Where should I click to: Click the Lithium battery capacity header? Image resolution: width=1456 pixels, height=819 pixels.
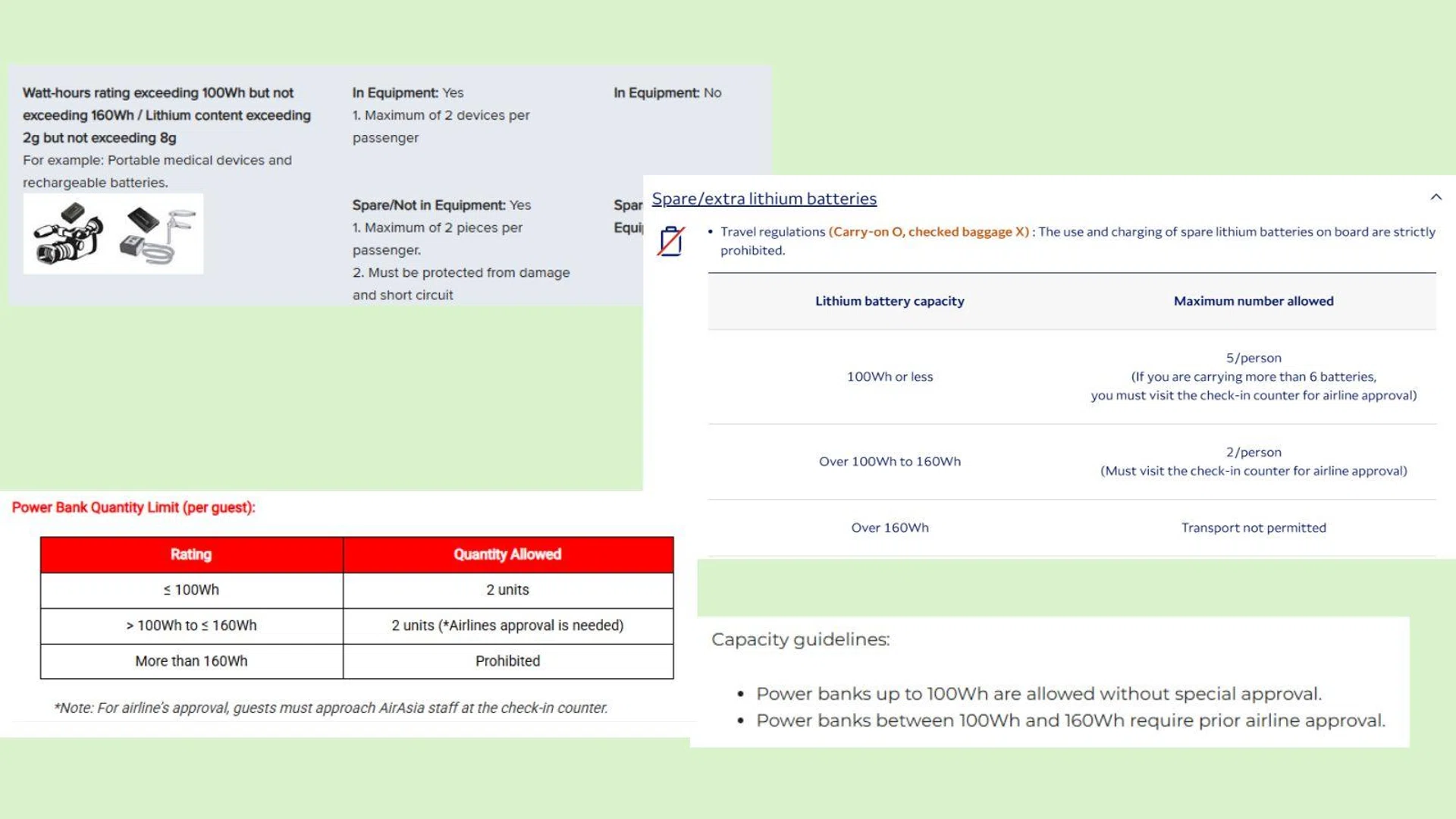890,301
